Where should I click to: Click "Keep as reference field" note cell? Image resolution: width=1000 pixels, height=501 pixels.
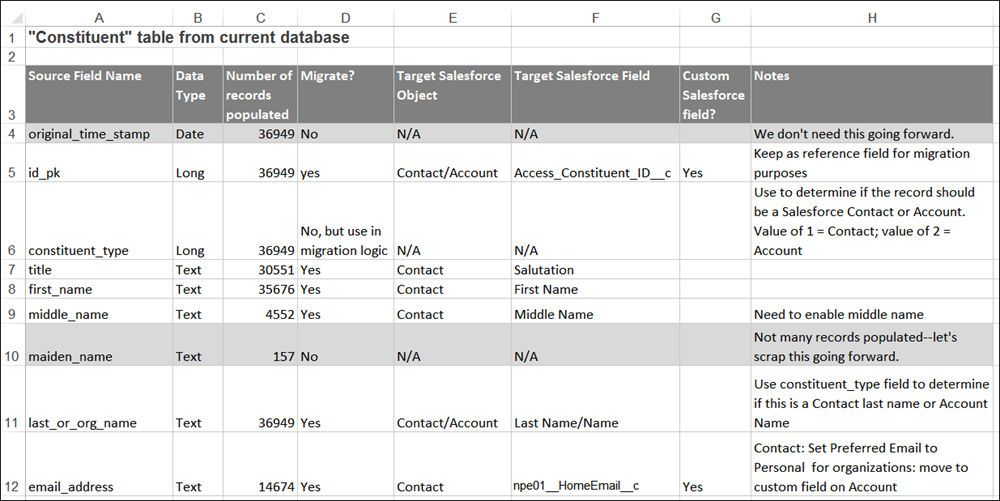coord(872,163)
